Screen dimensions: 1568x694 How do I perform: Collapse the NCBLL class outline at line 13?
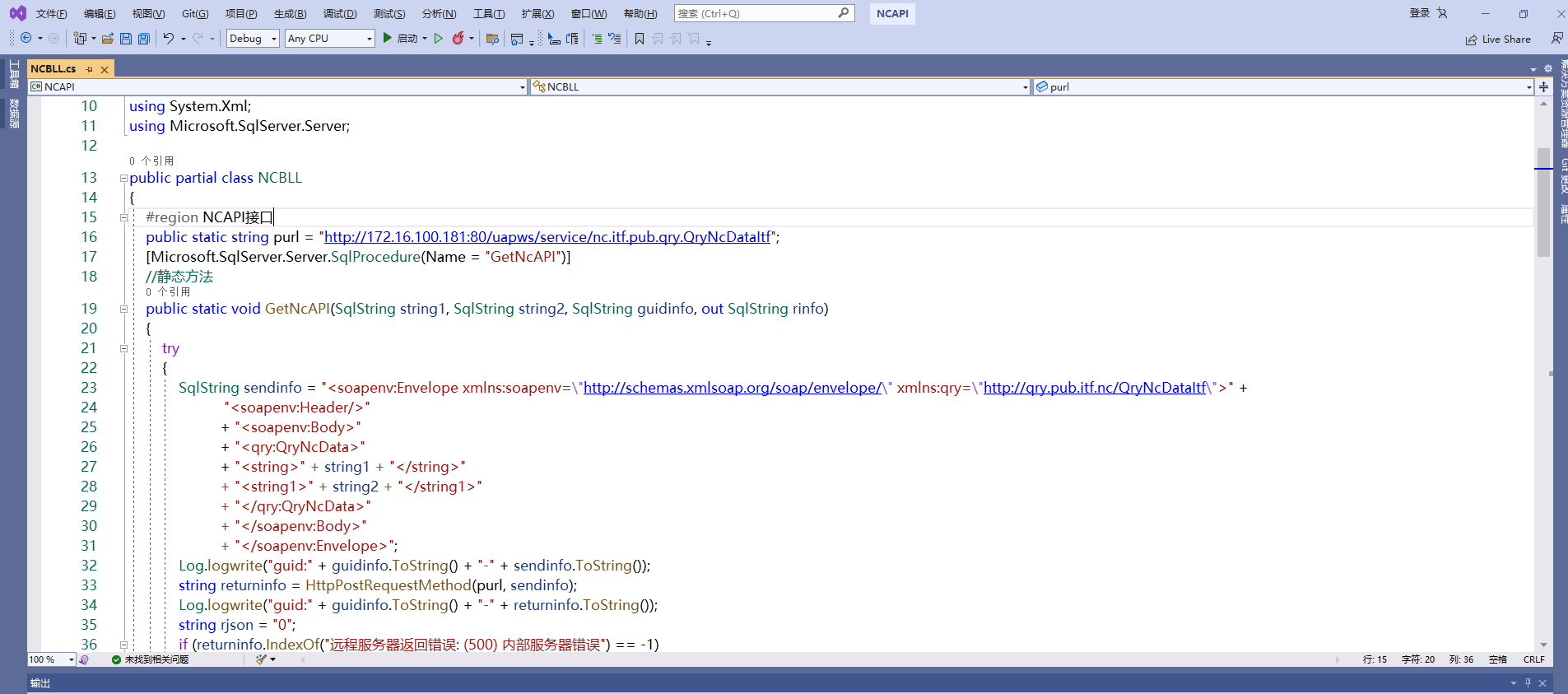coord(123,178)
